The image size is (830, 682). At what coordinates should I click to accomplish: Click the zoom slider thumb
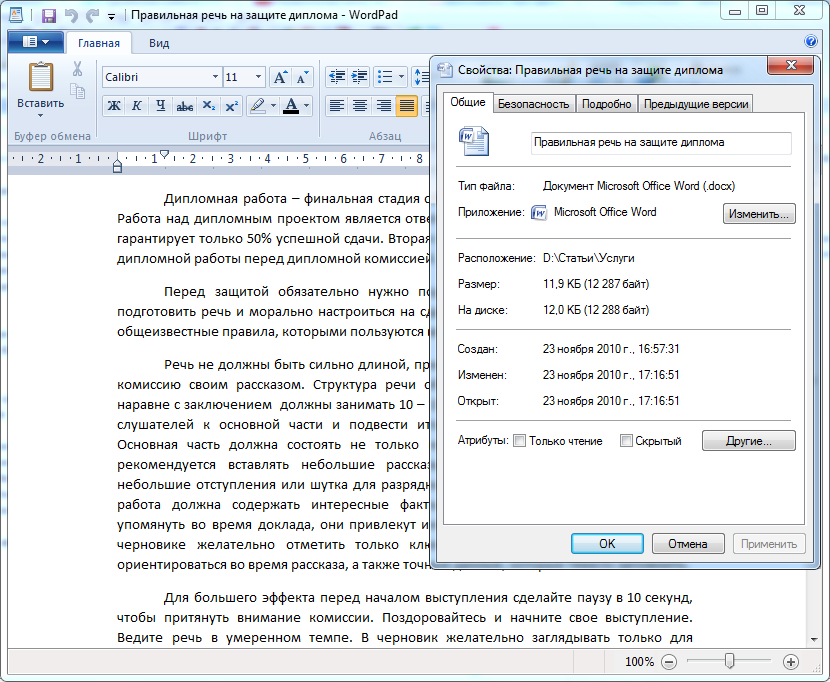click(x=730, y=661)
